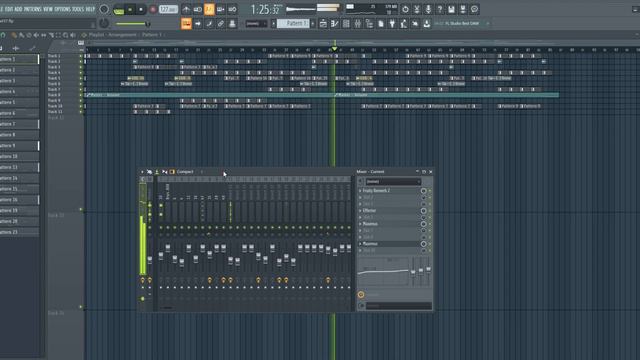640x360 pixels.
Task: Open the piano roll view icon
Action: (335, 24)
